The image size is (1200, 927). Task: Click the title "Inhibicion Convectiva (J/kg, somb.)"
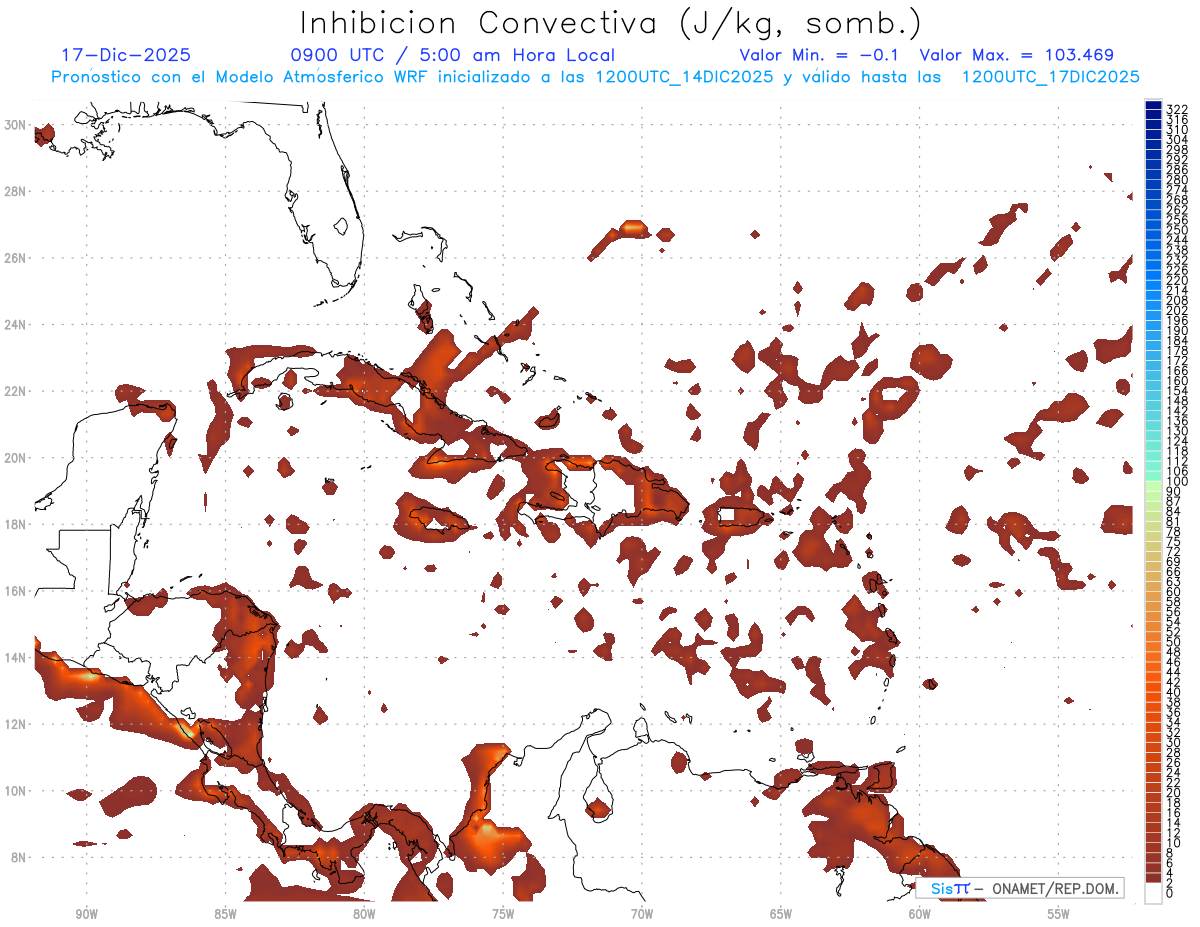pos(611,23)
